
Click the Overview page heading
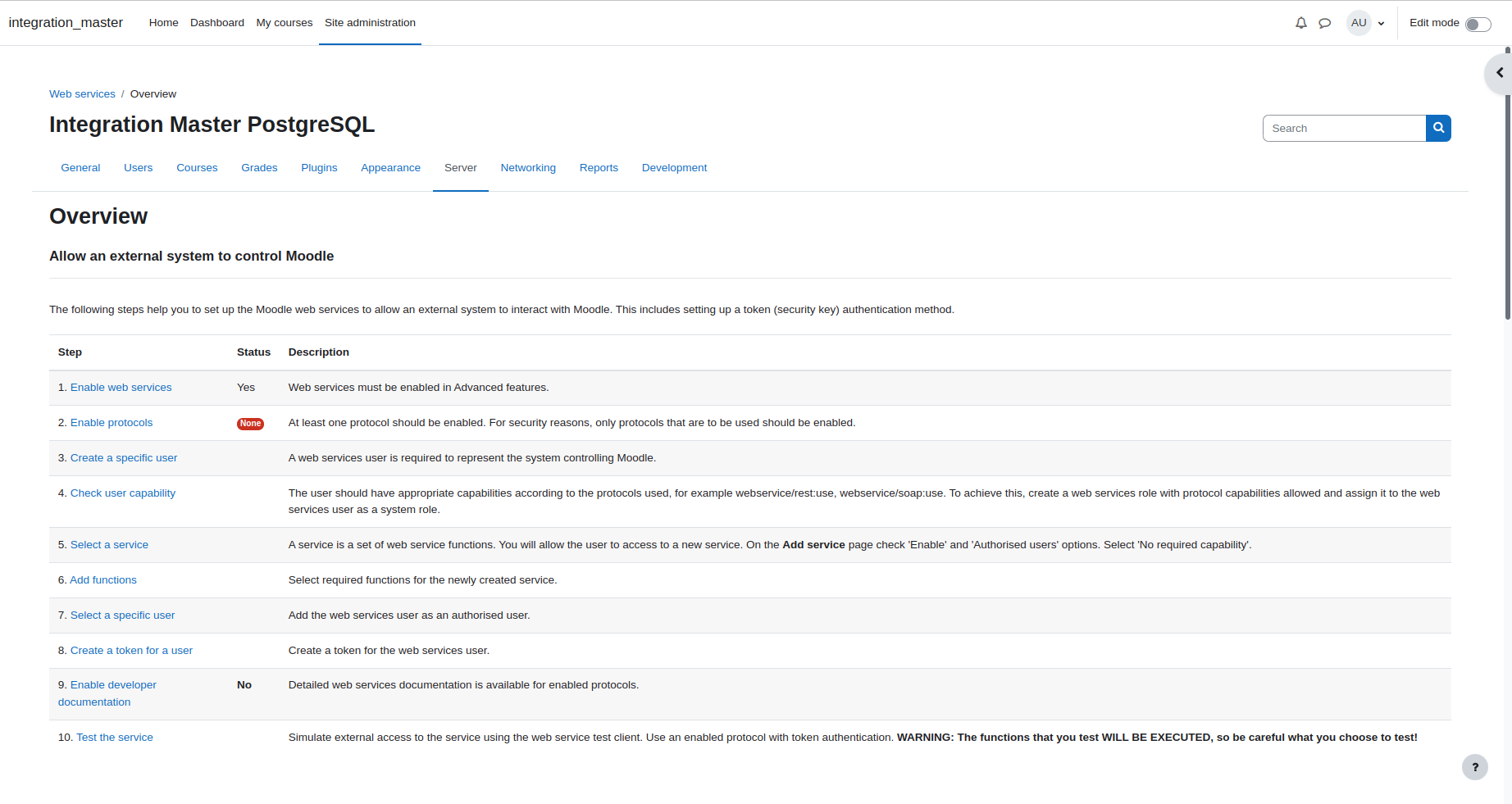98,216
